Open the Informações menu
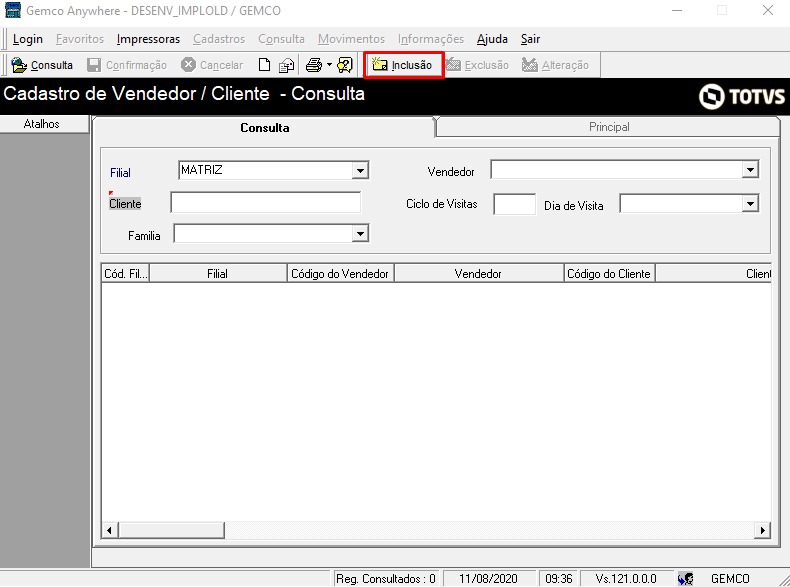Image resolution: width=790 pixels, height=587 pixels. click(x=431, y=39)
